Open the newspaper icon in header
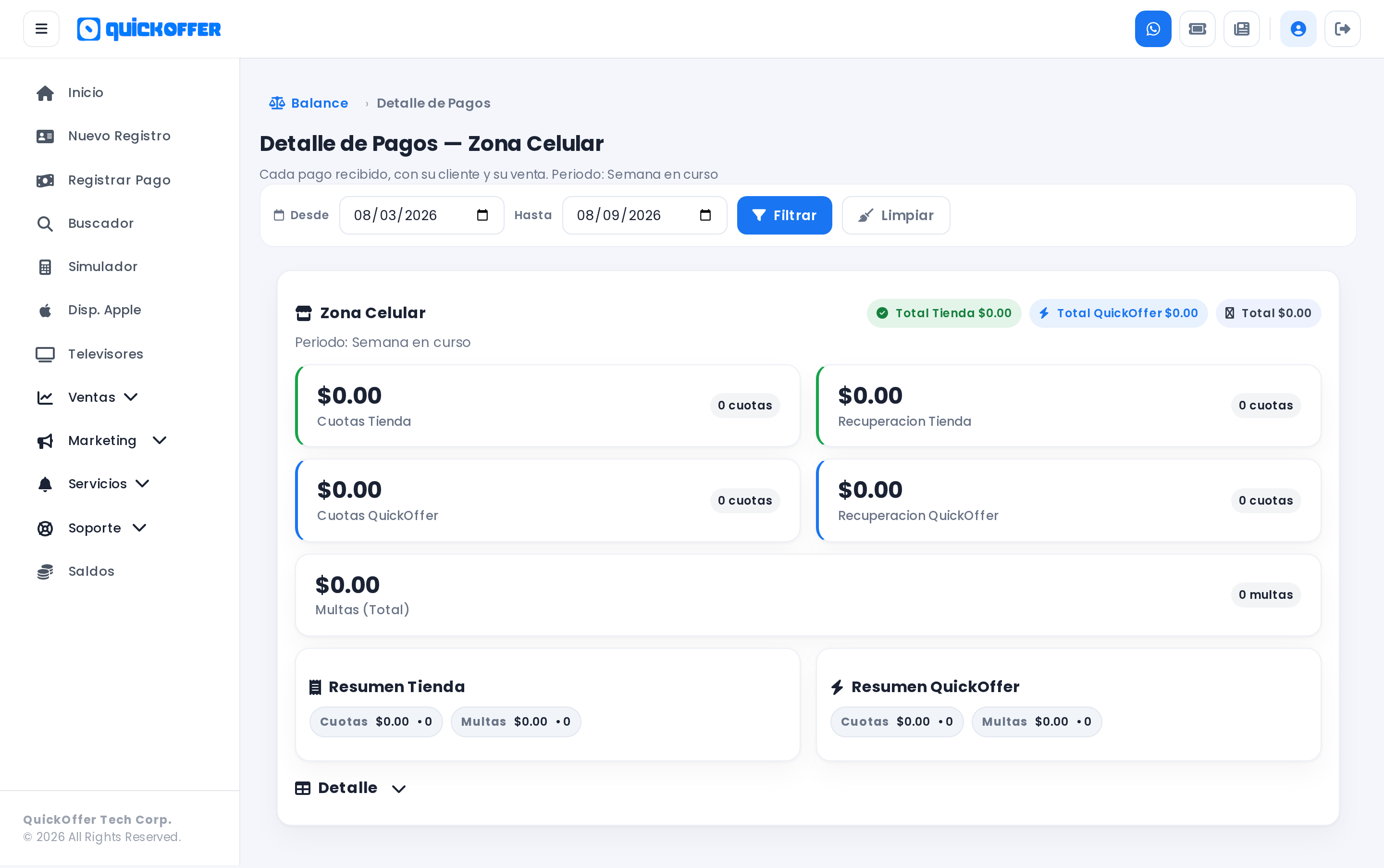Viewport: 1384px width, 868px height. (1242, 29)
